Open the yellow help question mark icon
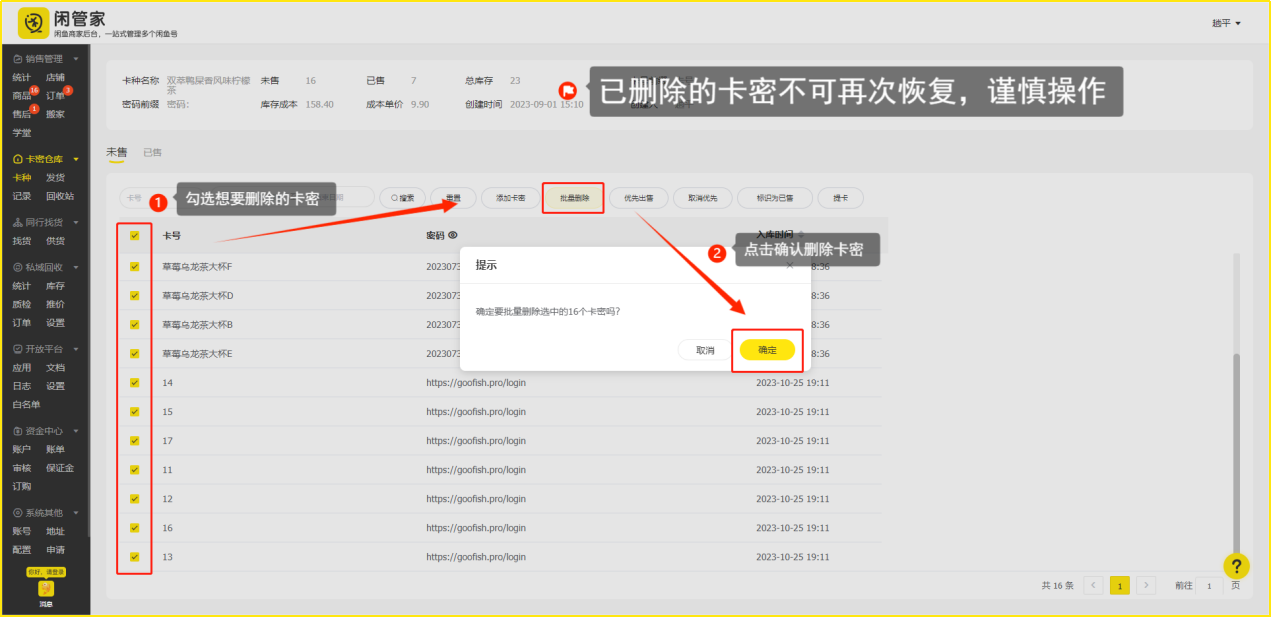The width and height of the screenshot is (1271, 618). 1236,566
